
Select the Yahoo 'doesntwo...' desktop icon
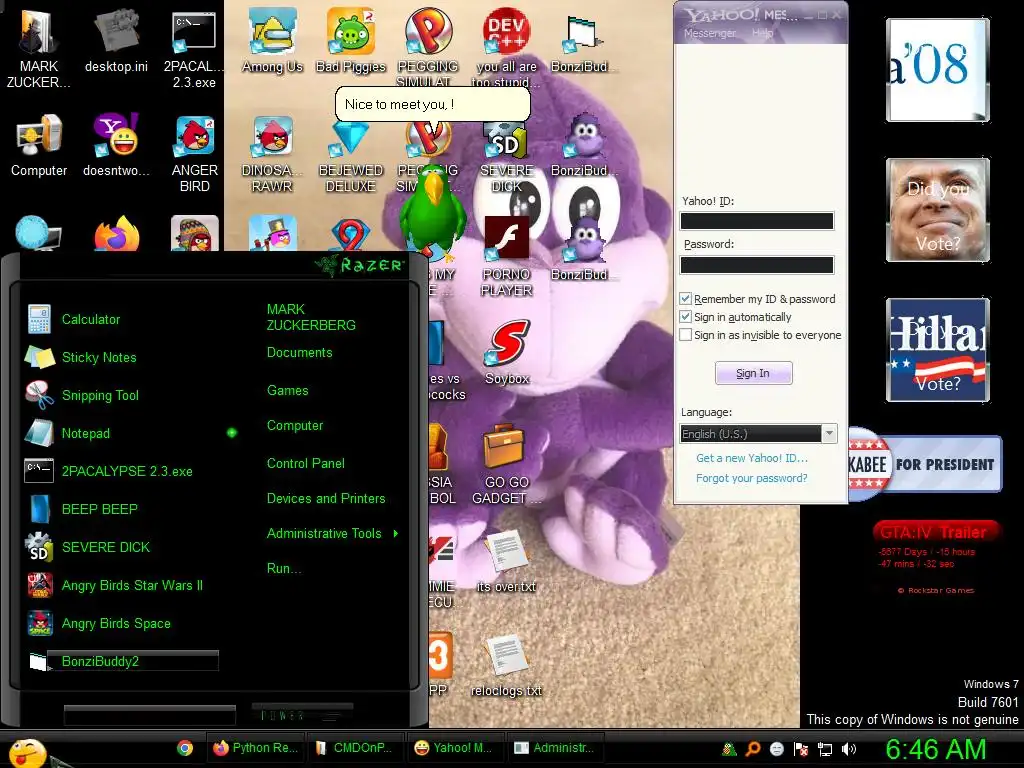[x=116, y=145]
